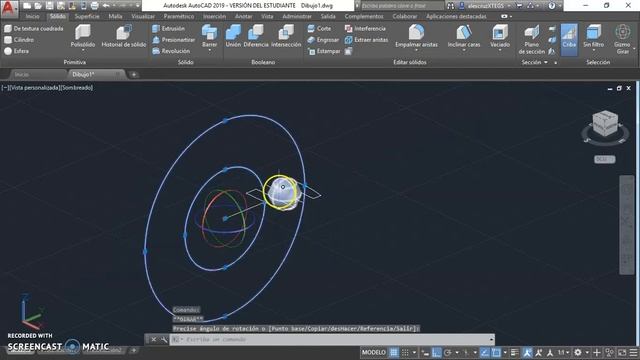Click the MODELO status bar button
Screen dimensions: 640x360
click(373, 352)
